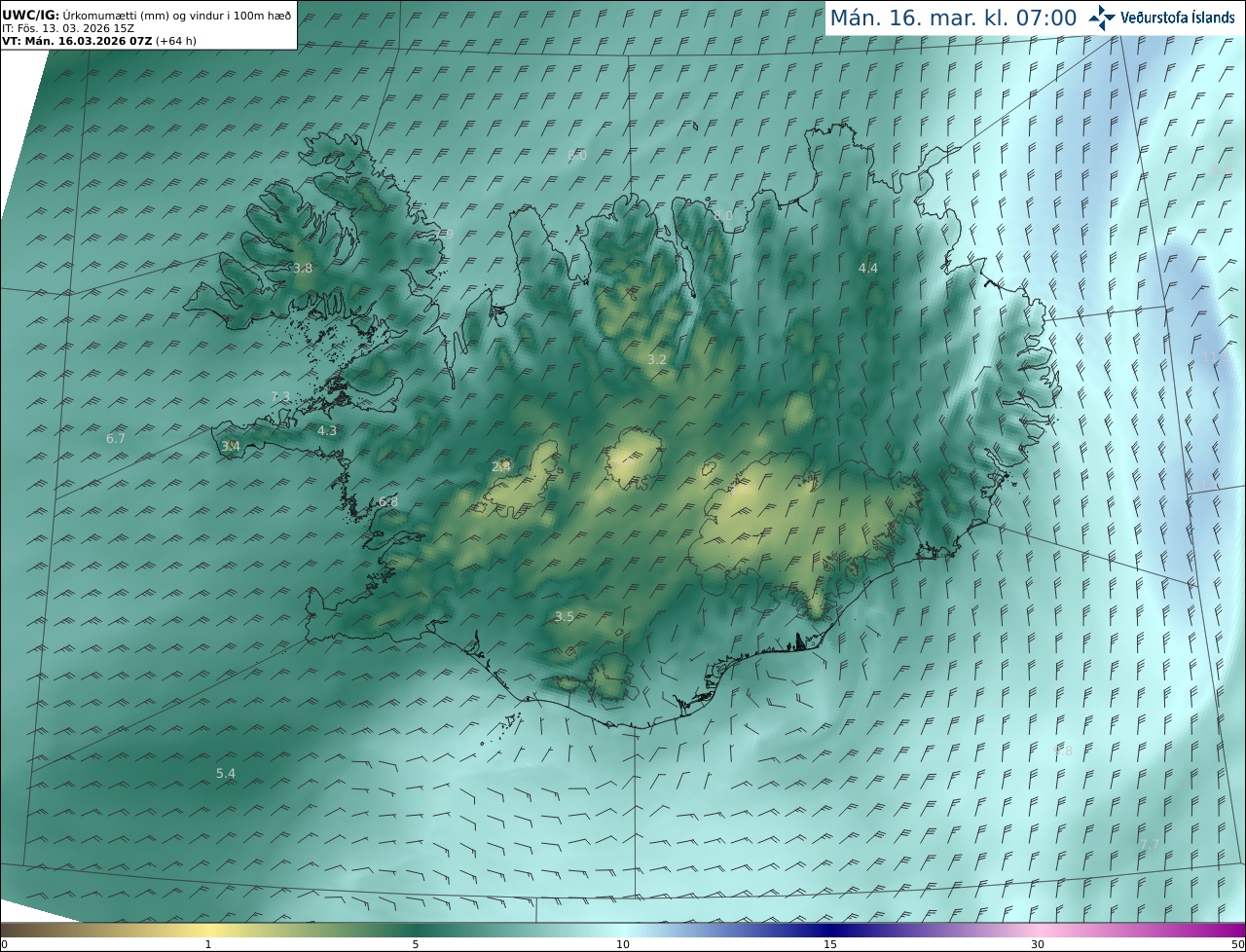Click the 2.4 value near Langjökull glacier

tap(501, 466)
